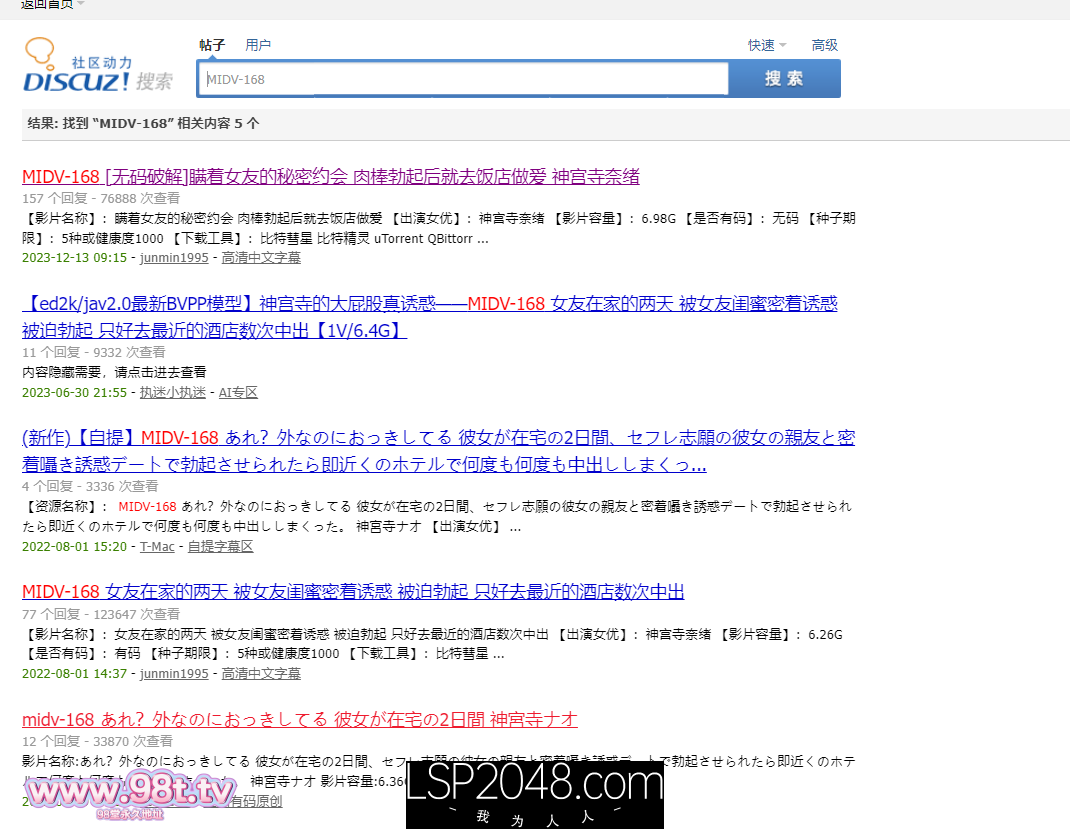This screenshot has height=829, width=1070.
Task: Open the 自提字幕区 forum section link
Action: tap(220, 547)
